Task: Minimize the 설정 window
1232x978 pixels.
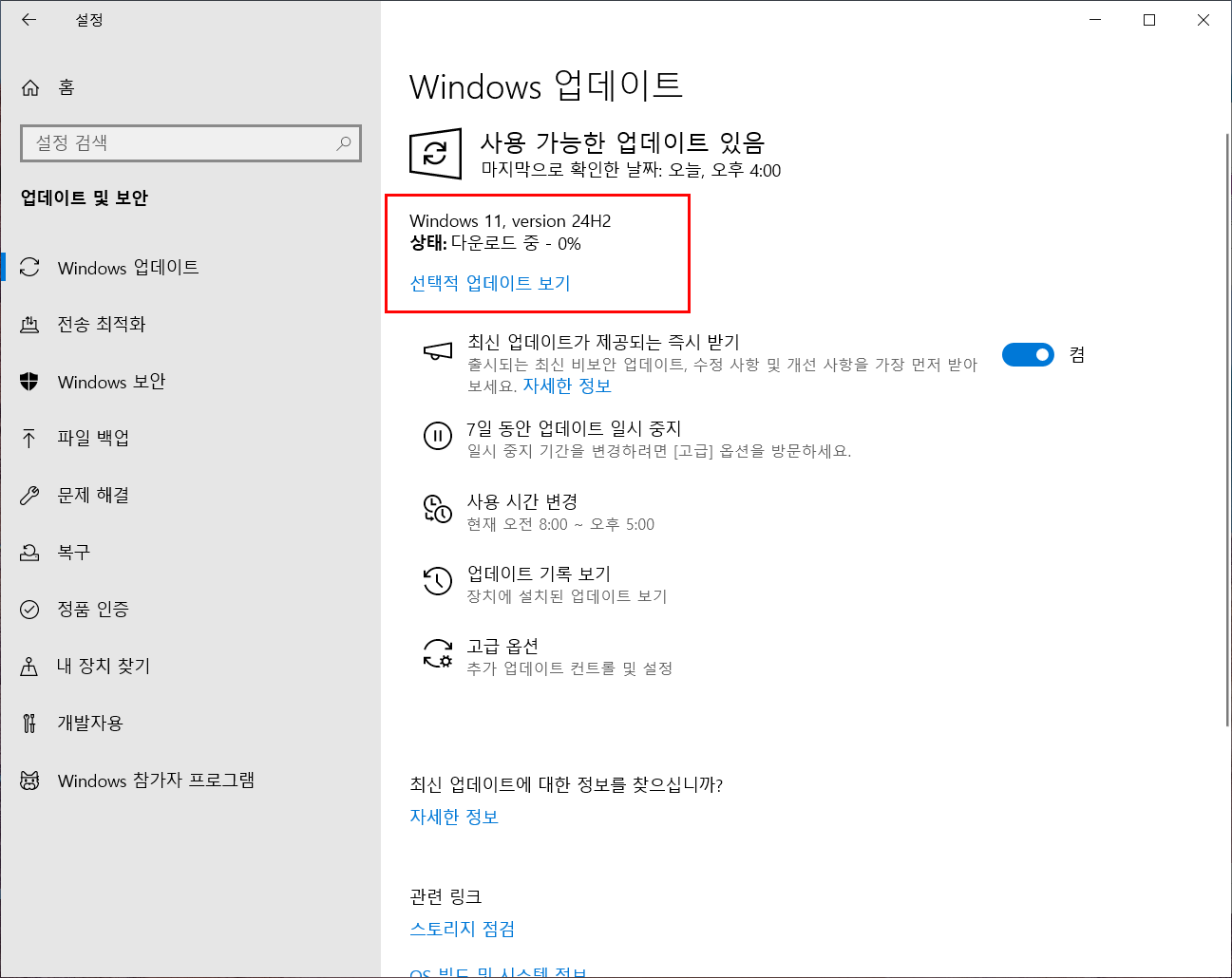Action: (1095, 19)
